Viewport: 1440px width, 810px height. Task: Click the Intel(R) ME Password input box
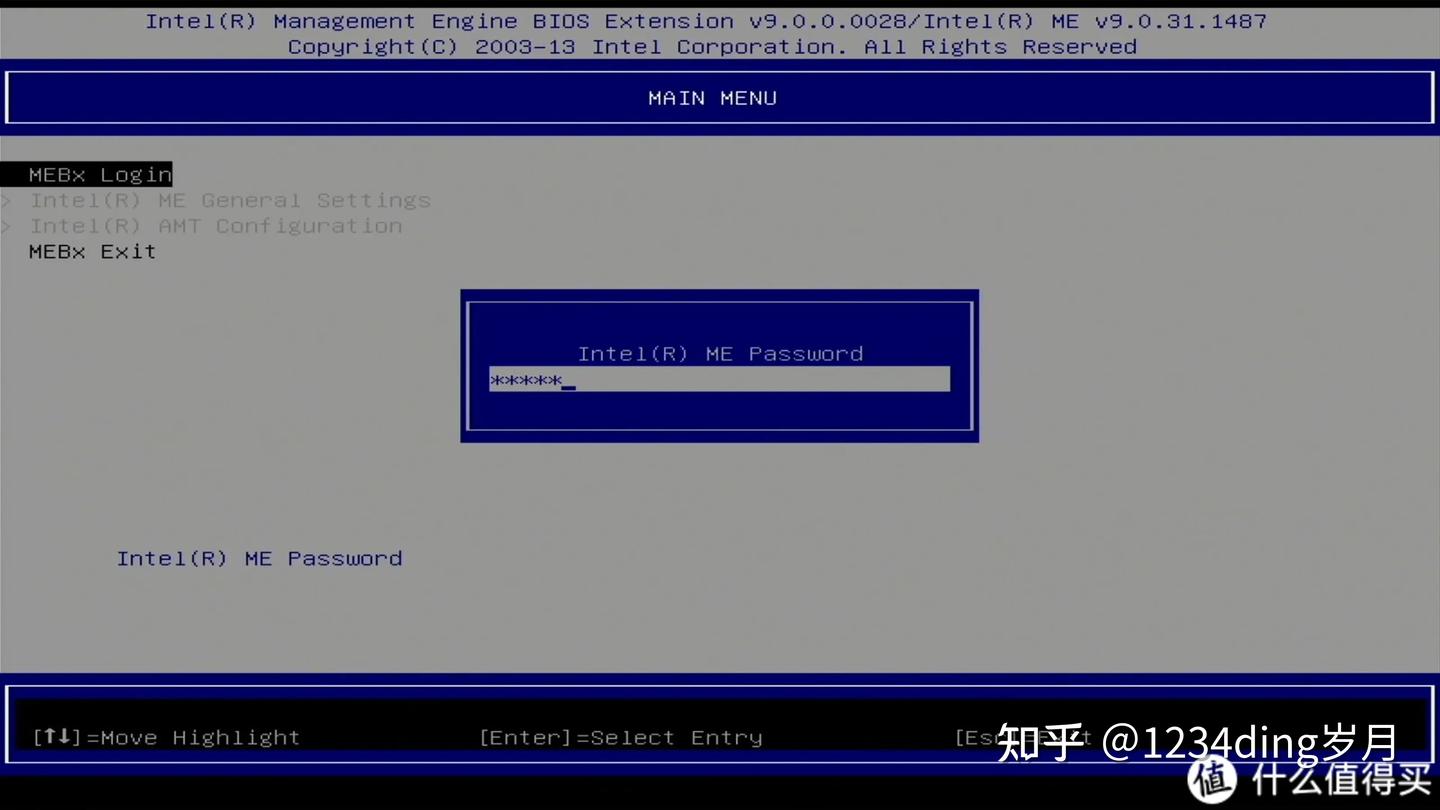(x=718, y=379)
